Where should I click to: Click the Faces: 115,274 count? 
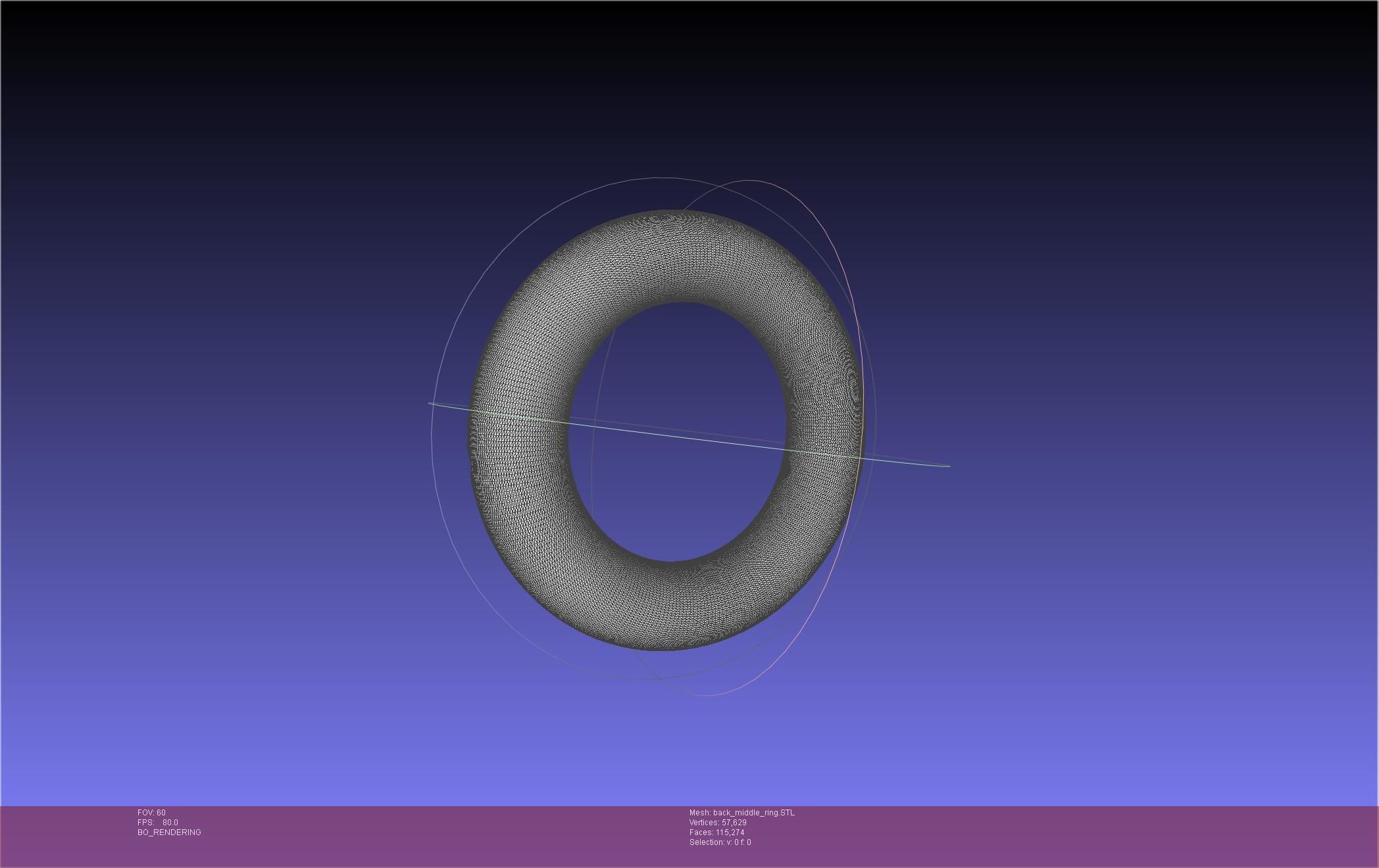(716, 832)
